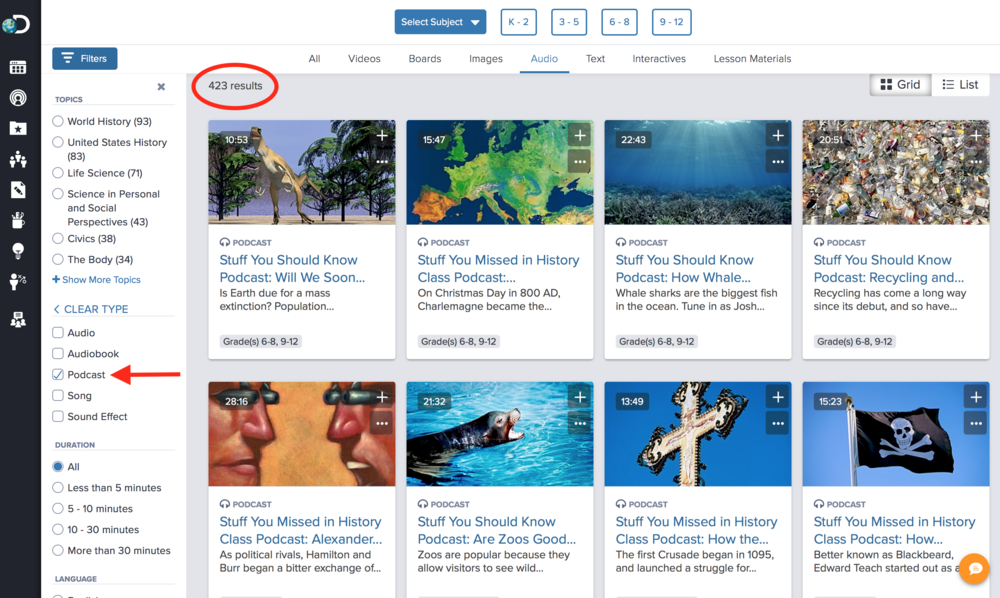Screen dimensions: 1000x598
Task: Switch to Grid view
Action: (x=900, y=85)
